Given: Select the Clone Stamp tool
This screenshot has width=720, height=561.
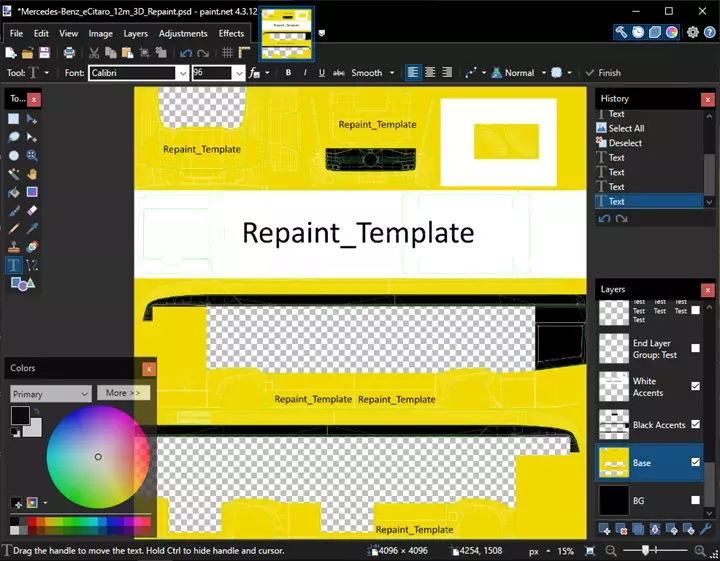Looking at the screenshot, I should point(14,247).
